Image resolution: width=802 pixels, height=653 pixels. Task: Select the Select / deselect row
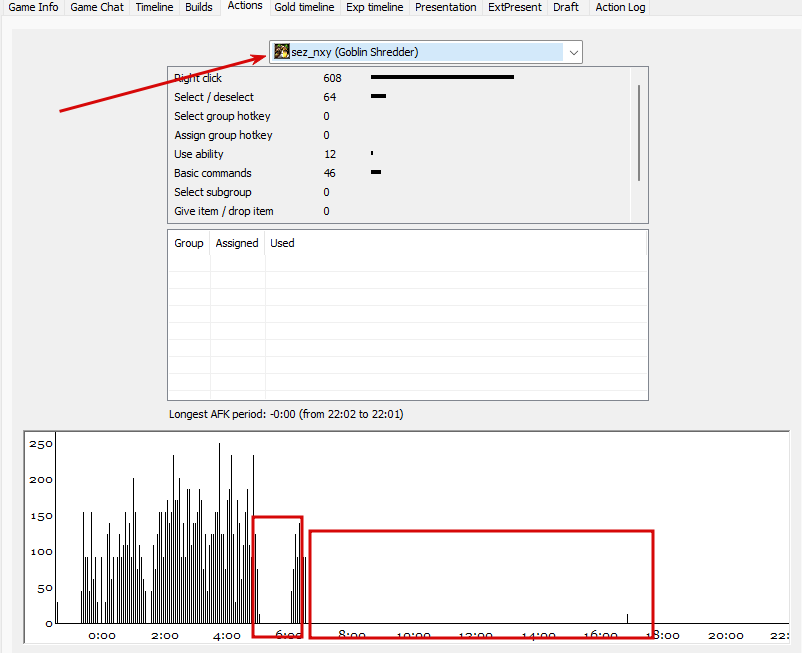399,97
